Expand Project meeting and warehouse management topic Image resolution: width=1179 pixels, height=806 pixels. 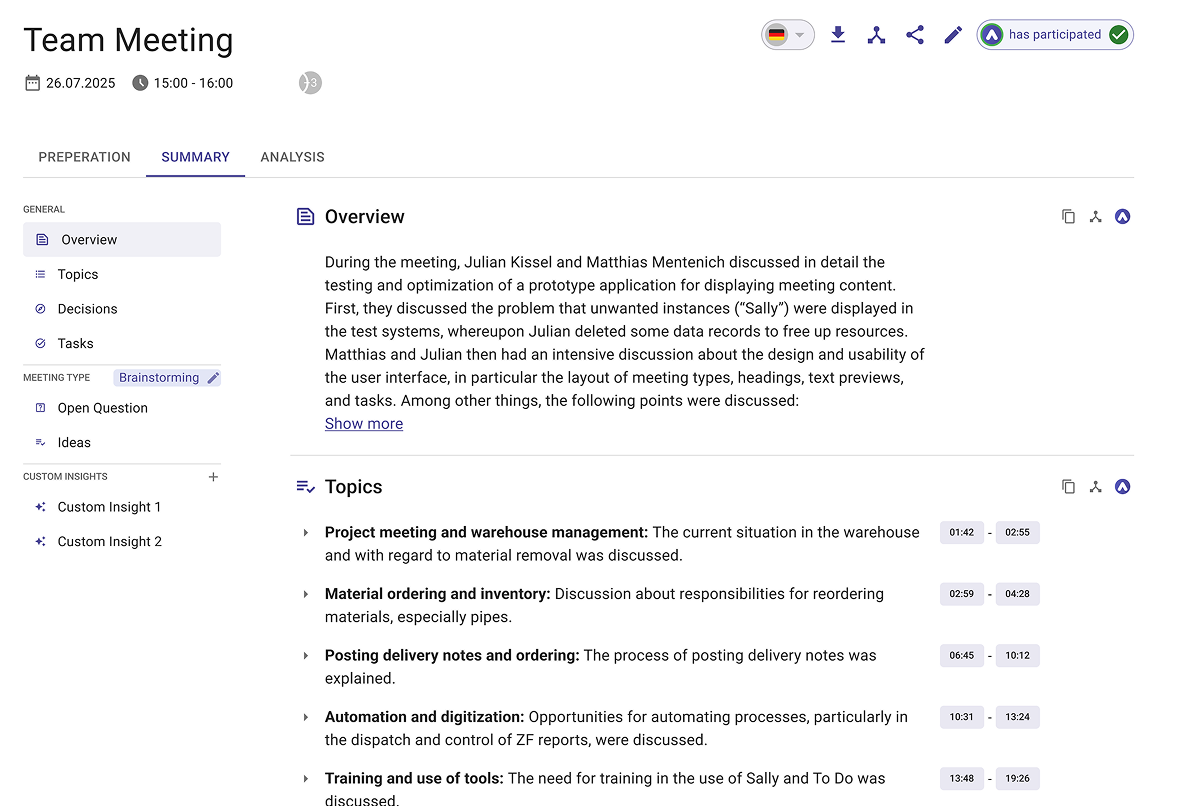click(306, 533)
